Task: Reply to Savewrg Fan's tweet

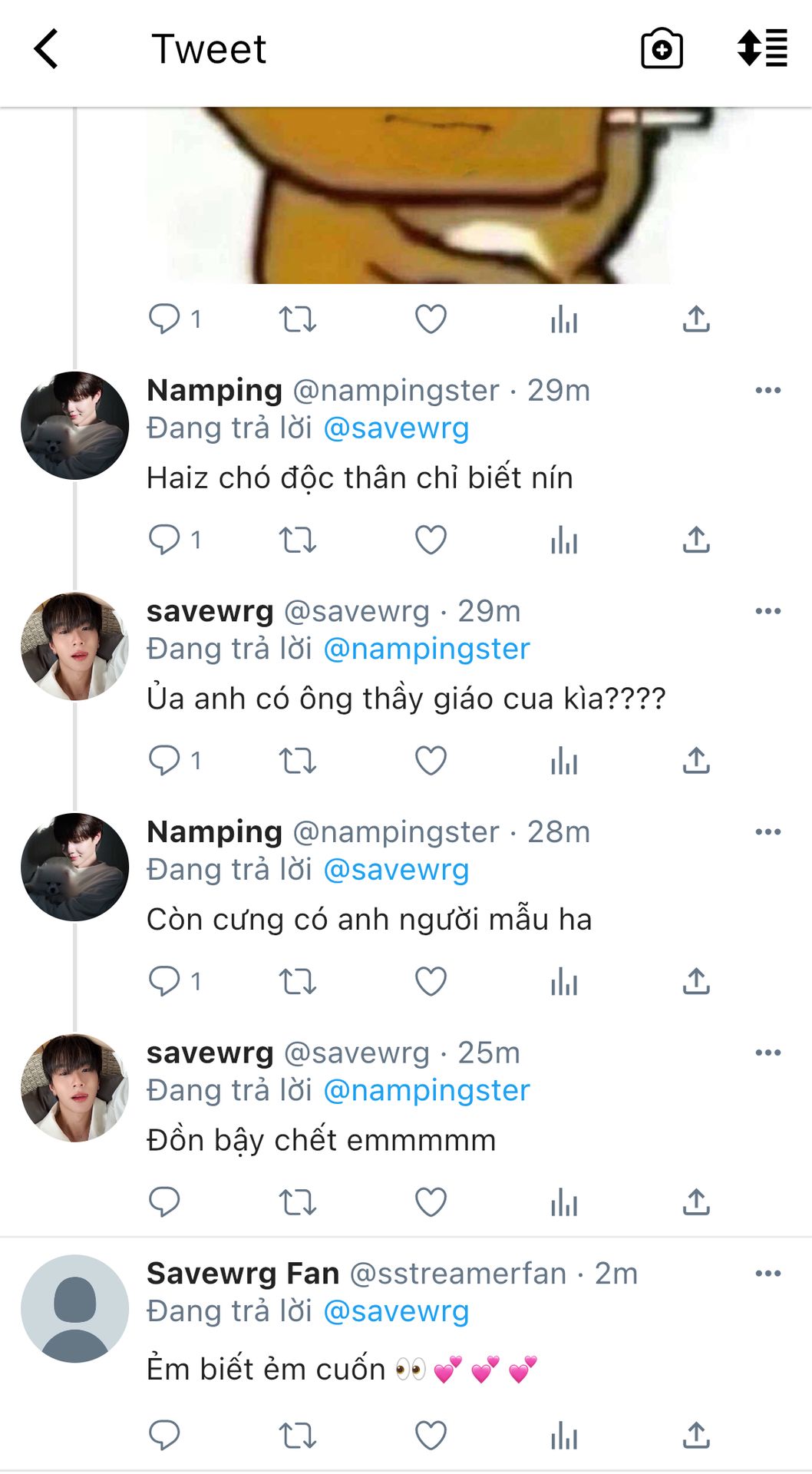Action: pyautogui.click(x=164, y=1435)
